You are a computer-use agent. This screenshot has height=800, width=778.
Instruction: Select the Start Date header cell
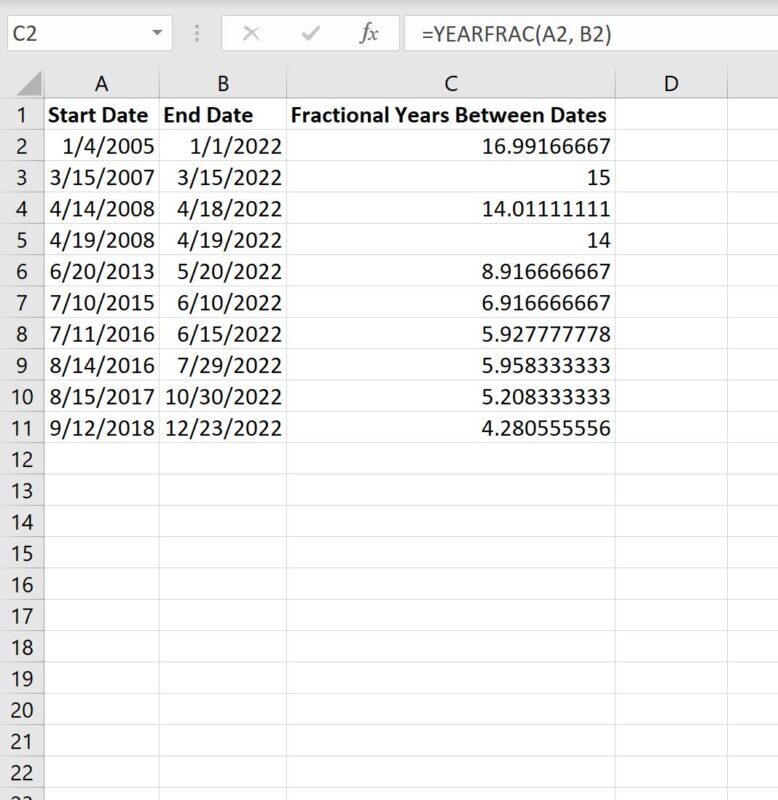pos(101,115)
